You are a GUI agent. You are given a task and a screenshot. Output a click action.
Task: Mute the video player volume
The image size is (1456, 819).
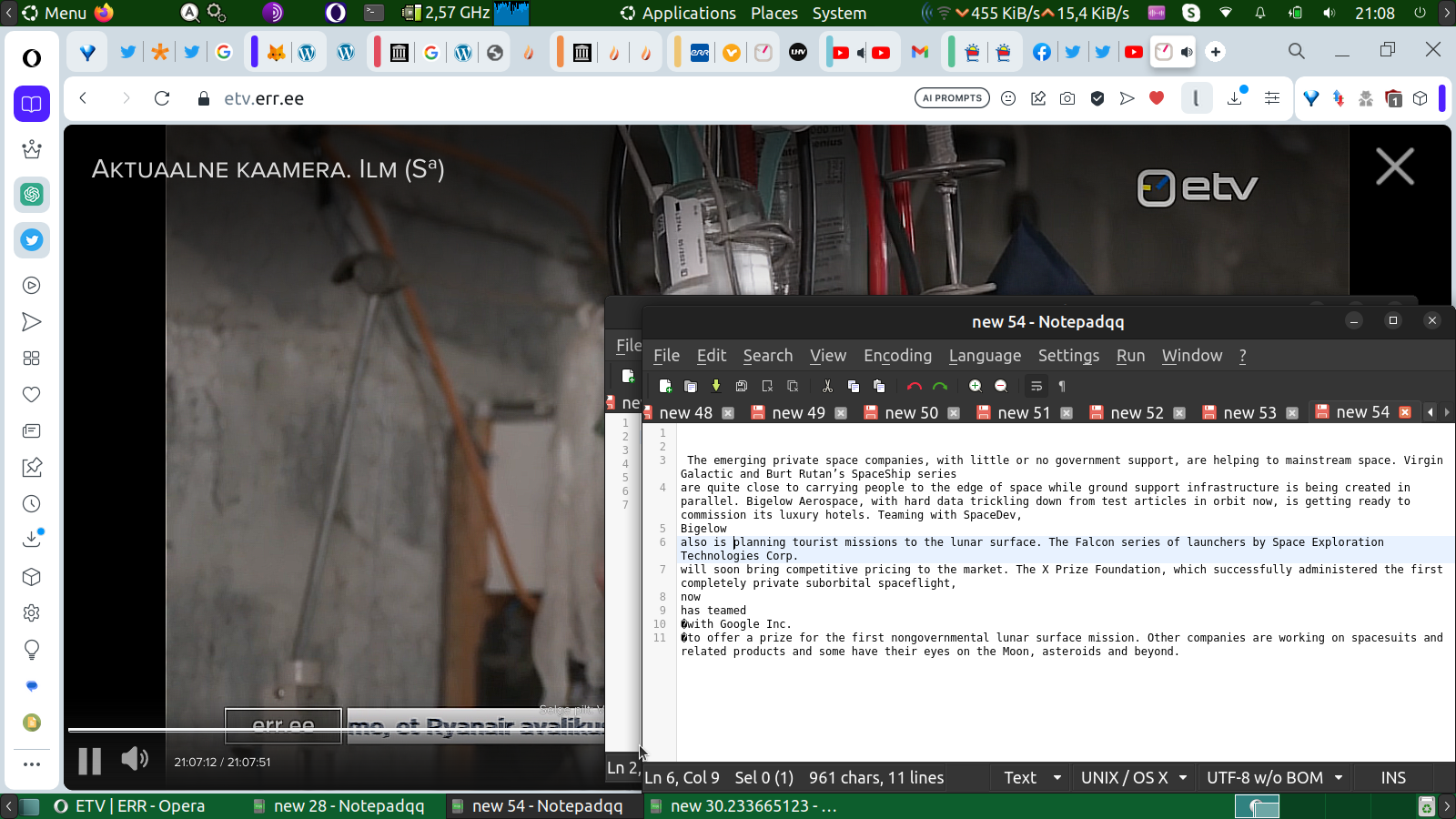pos(135,759)
